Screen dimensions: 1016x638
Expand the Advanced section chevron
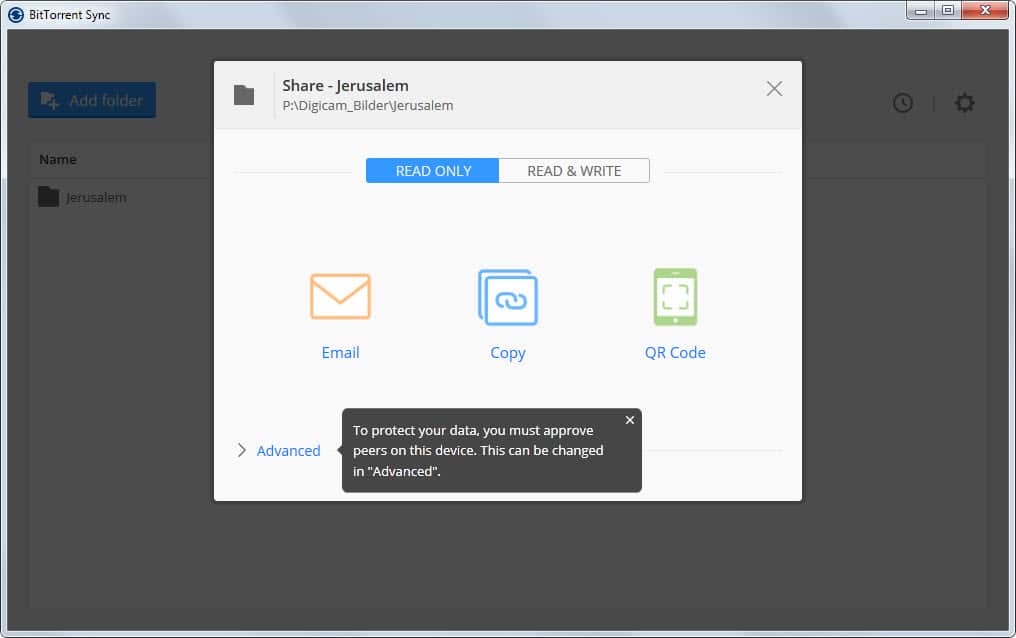click(x=242, y=450)
